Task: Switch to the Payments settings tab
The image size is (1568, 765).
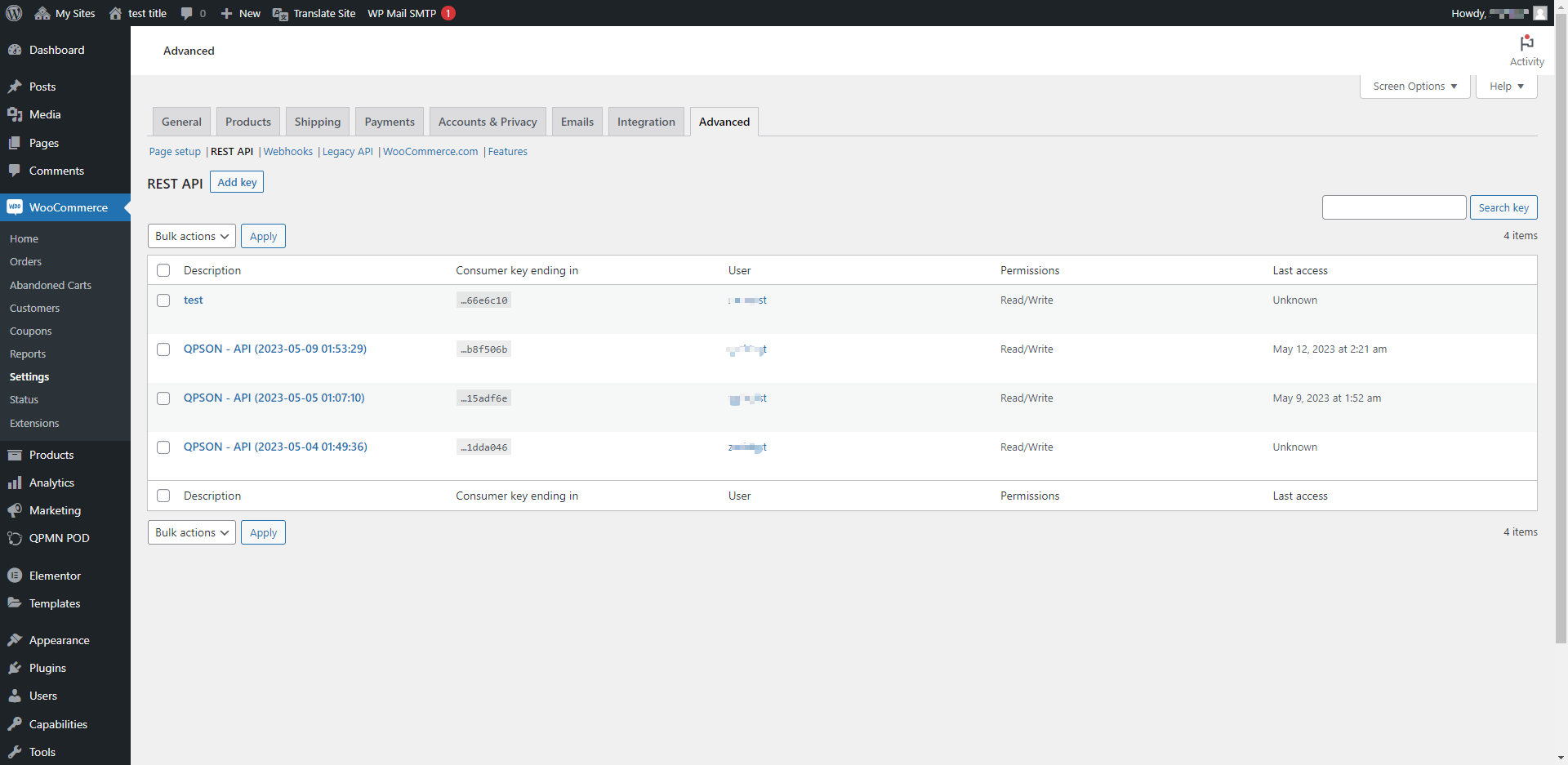Action: [390, 122]
